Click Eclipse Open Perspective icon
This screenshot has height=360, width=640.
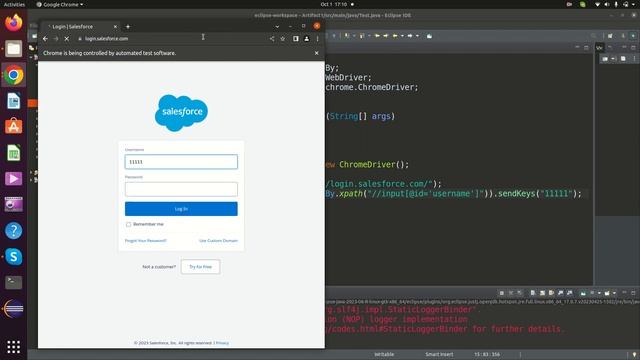tap(610, 36)
